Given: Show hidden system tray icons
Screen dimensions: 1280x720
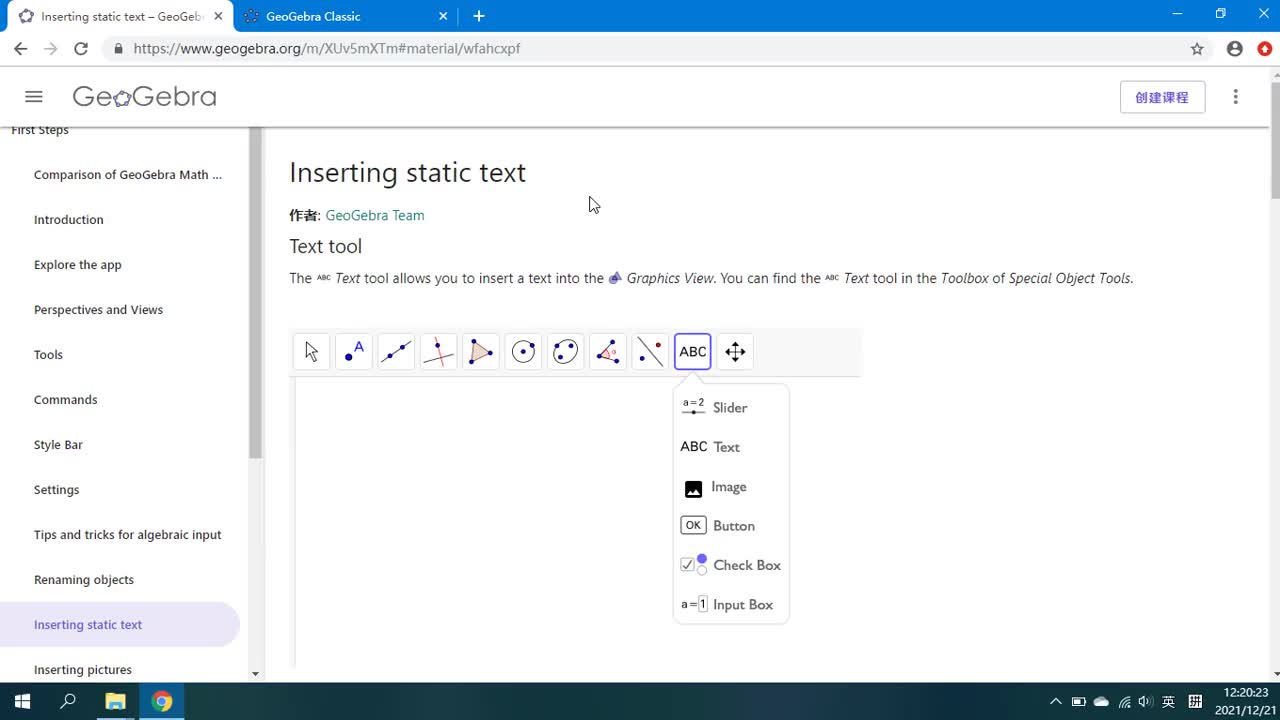Looking at the screenshot, I should tap(1056, 702).
